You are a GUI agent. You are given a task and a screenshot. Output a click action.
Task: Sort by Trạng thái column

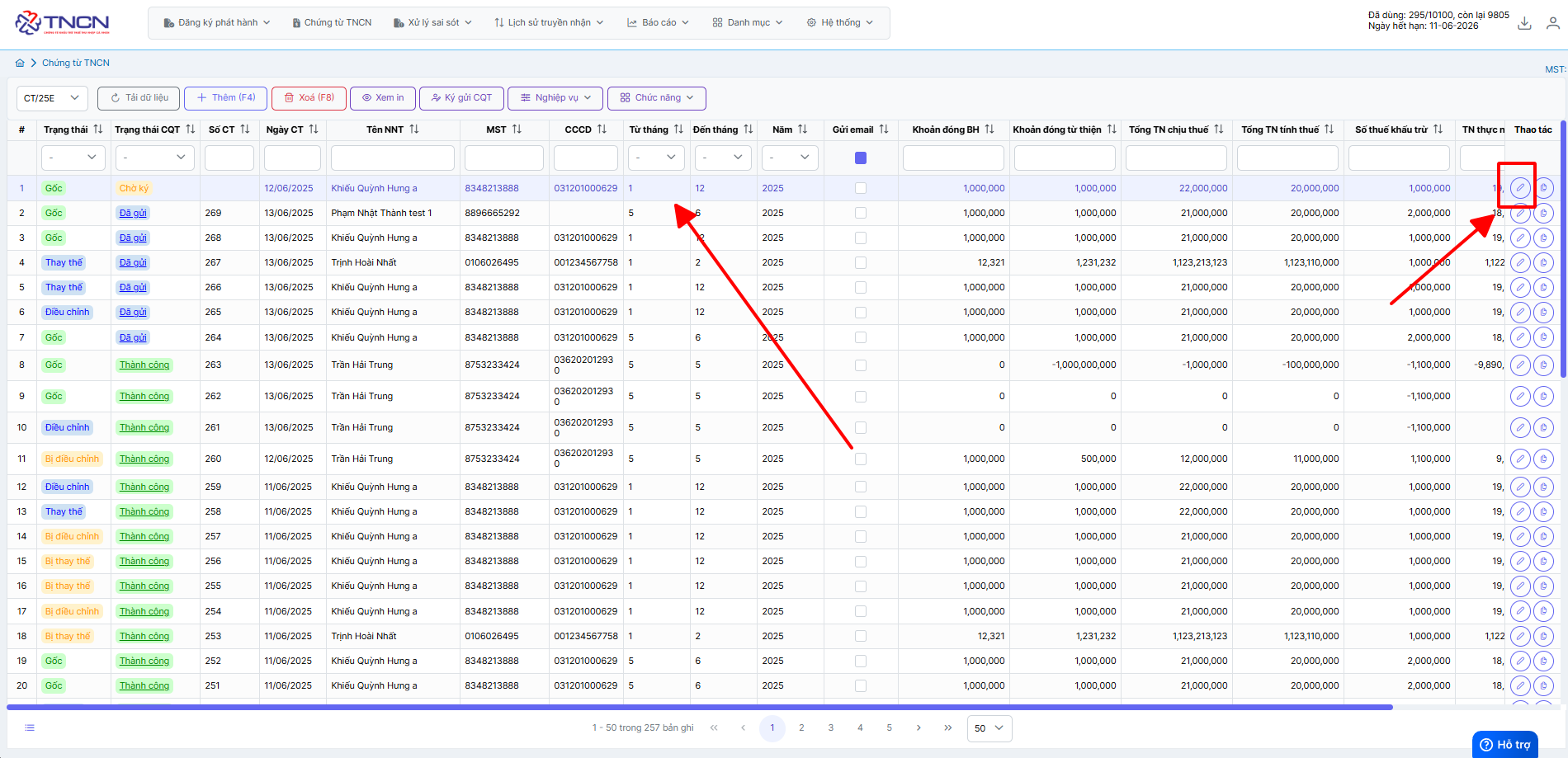click(98, 129)
